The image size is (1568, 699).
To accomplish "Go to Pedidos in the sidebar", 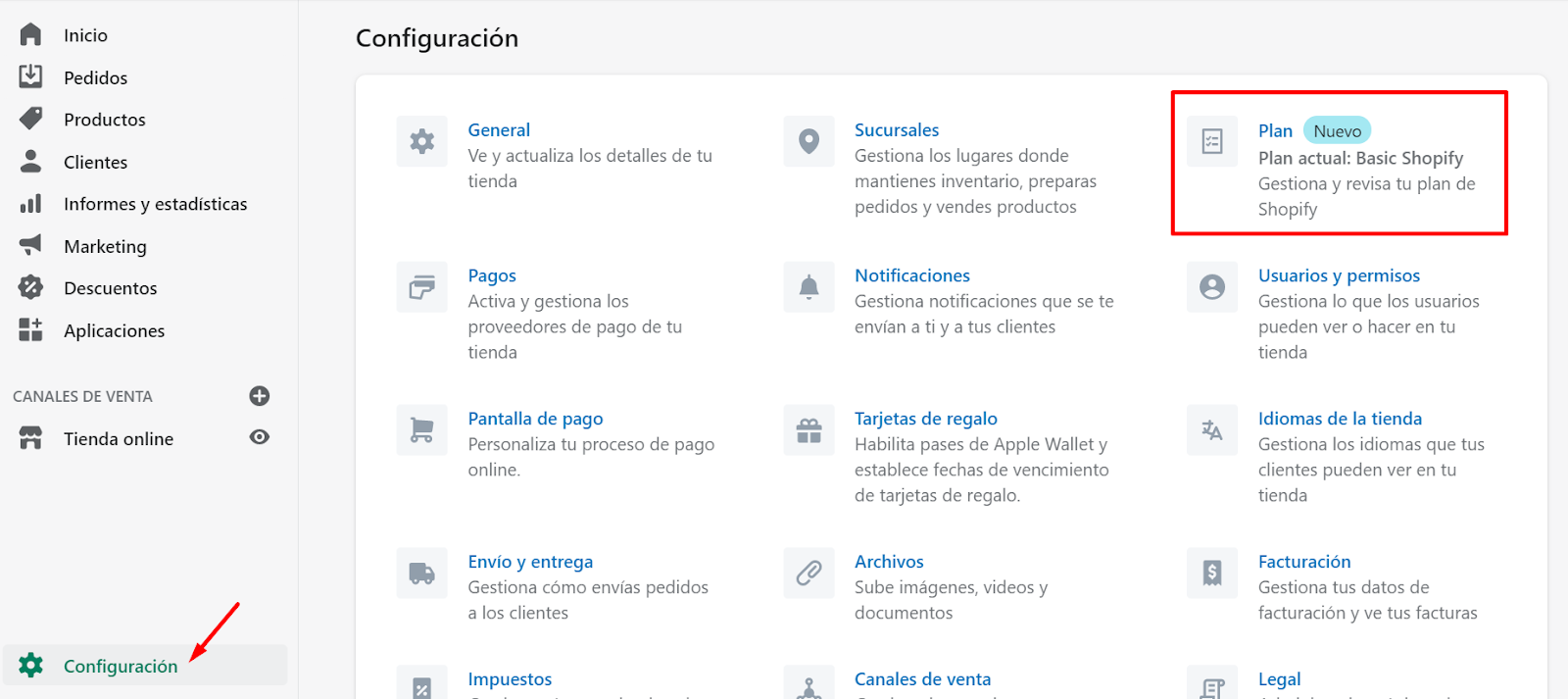I will pyautogui.click(x=95, y=77).
